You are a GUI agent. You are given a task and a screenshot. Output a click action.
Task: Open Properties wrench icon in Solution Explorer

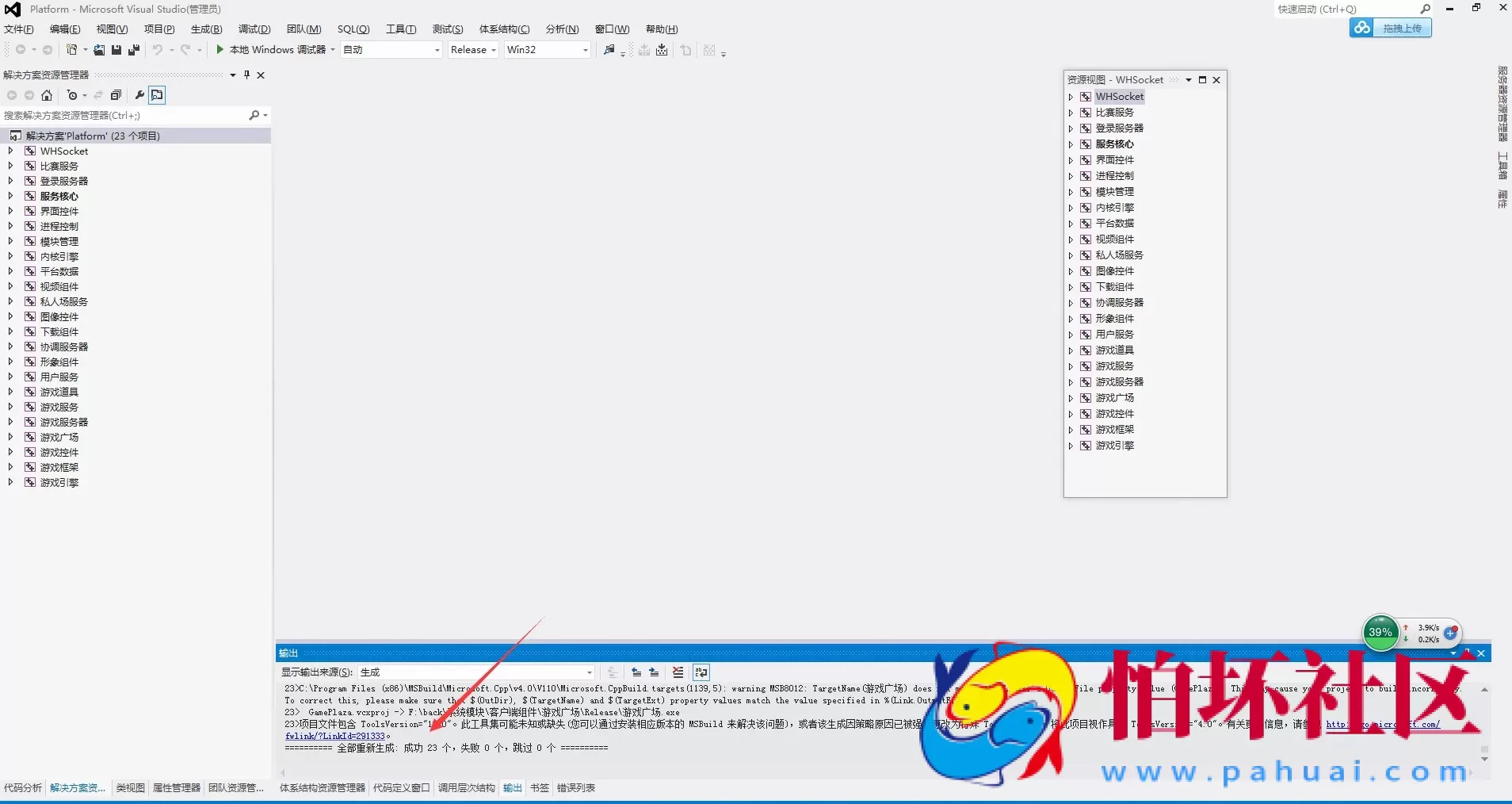pos(139,95)
